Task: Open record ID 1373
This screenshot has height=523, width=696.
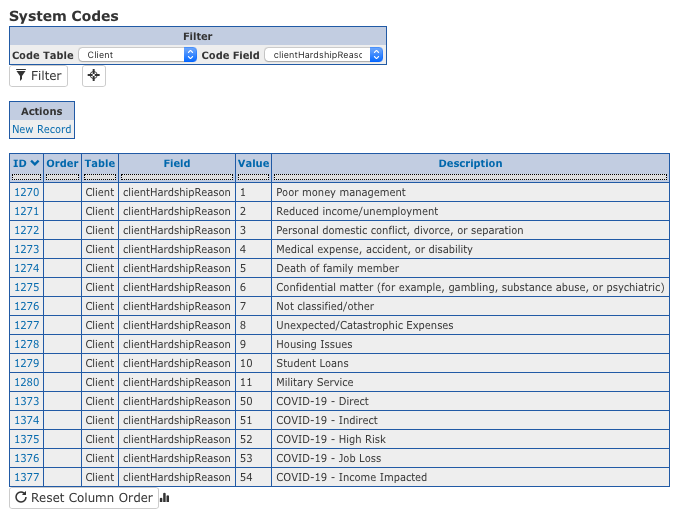Action: (27, 401)
